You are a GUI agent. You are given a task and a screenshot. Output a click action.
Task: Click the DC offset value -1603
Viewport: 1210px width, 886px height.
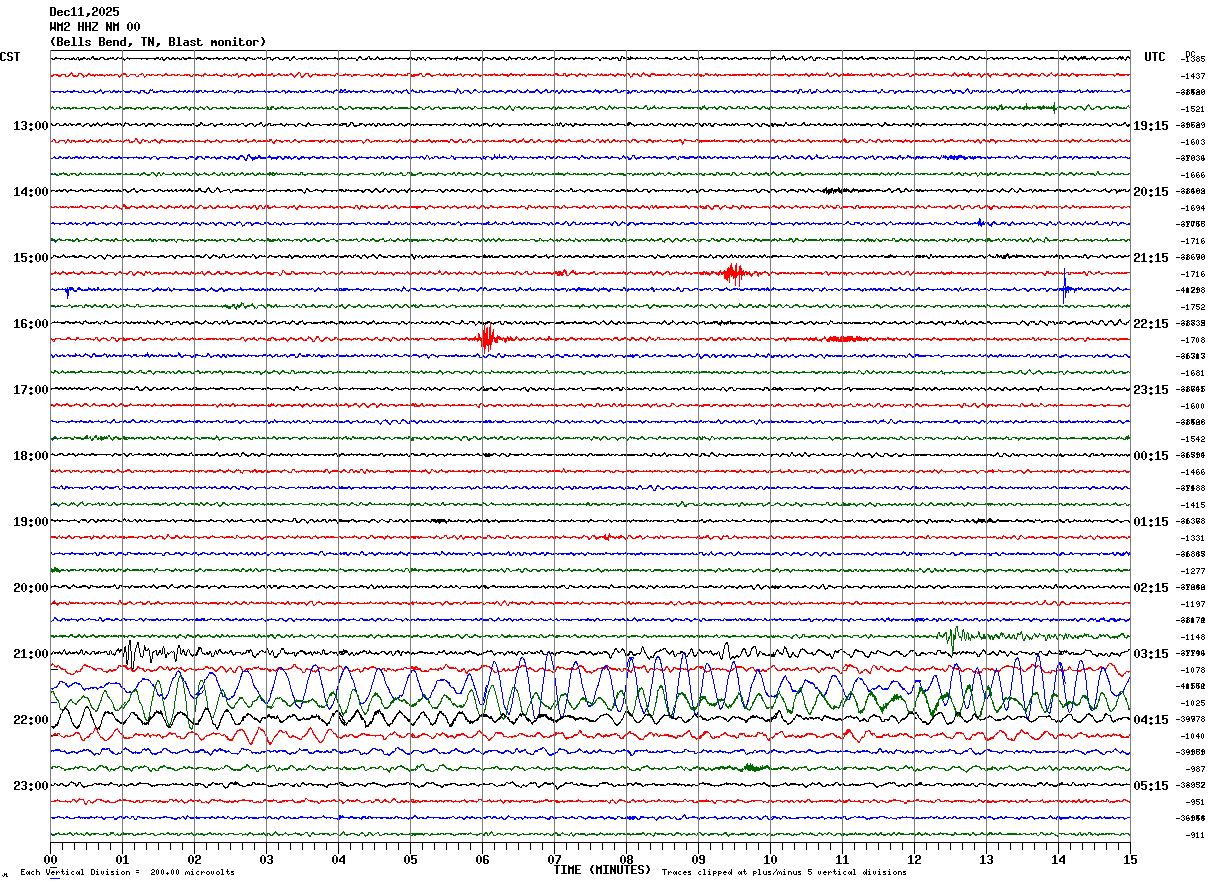[1193, 142]
